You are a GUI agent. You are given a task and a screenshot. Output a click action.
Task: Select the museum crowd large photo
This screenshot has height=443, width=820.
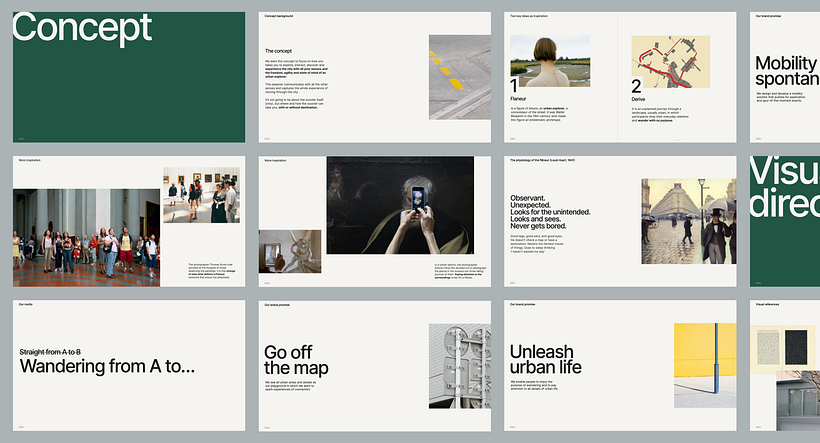pos(87,237)
